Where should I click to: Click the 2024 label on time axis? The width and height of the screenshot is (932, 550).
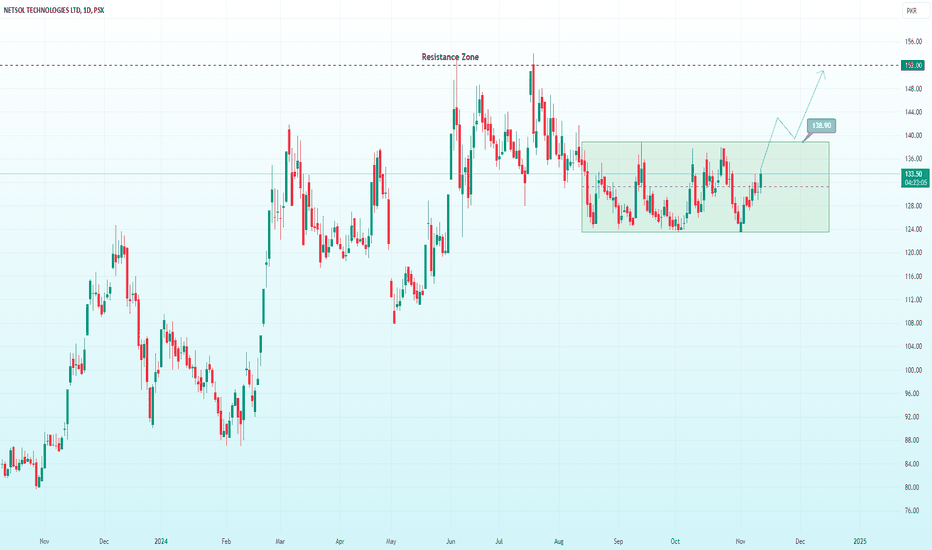161,542
